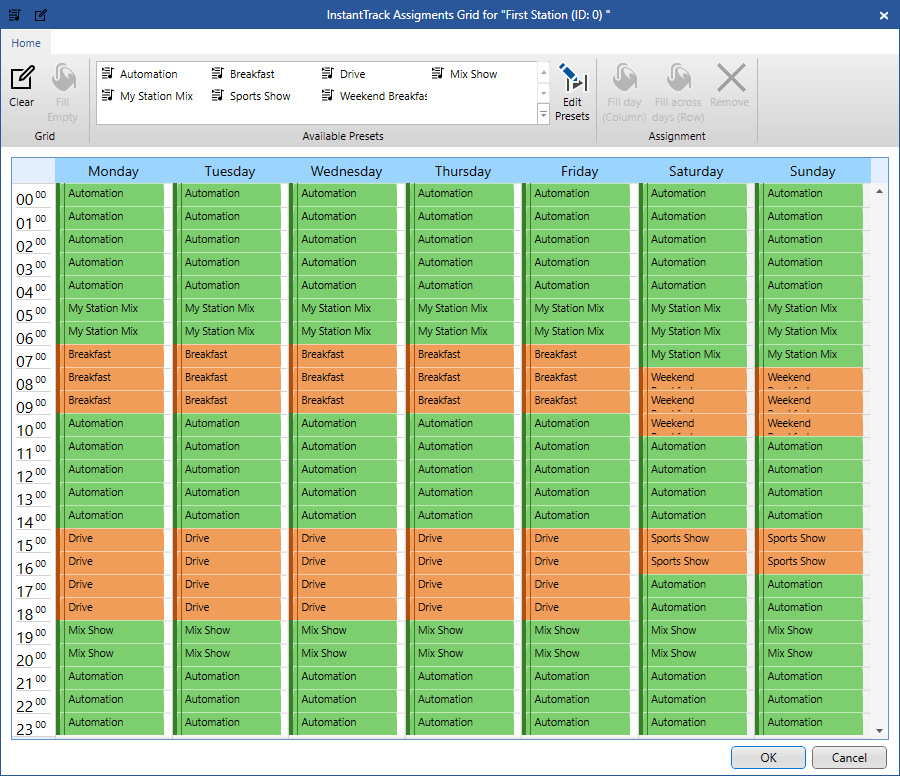Select the 12:00 row header

[x=33, y=475]
